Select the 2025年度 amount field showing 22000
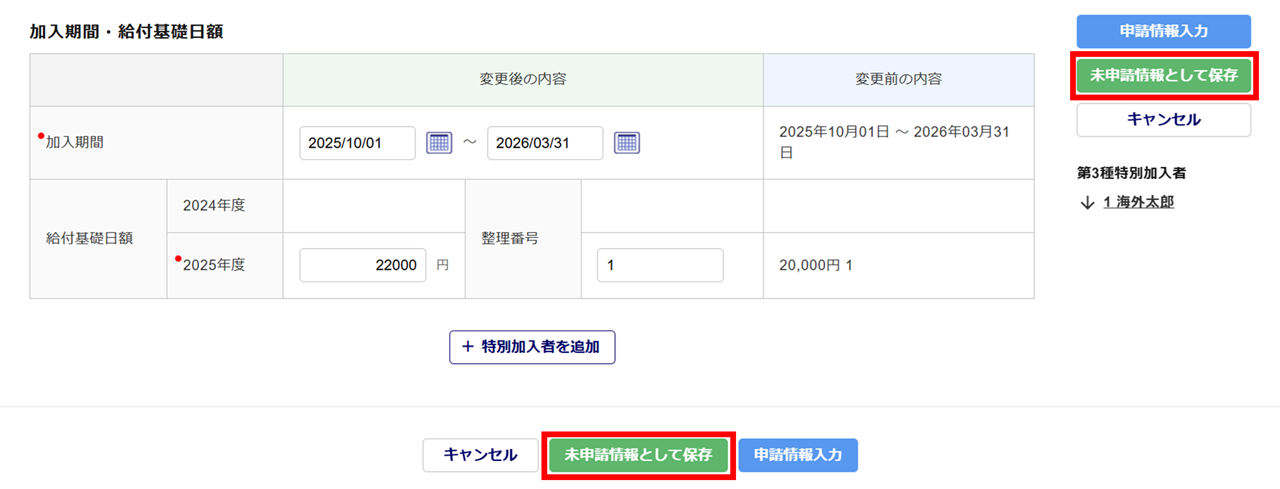Viewport: 1280px width, 489px height. coord(363,265)
